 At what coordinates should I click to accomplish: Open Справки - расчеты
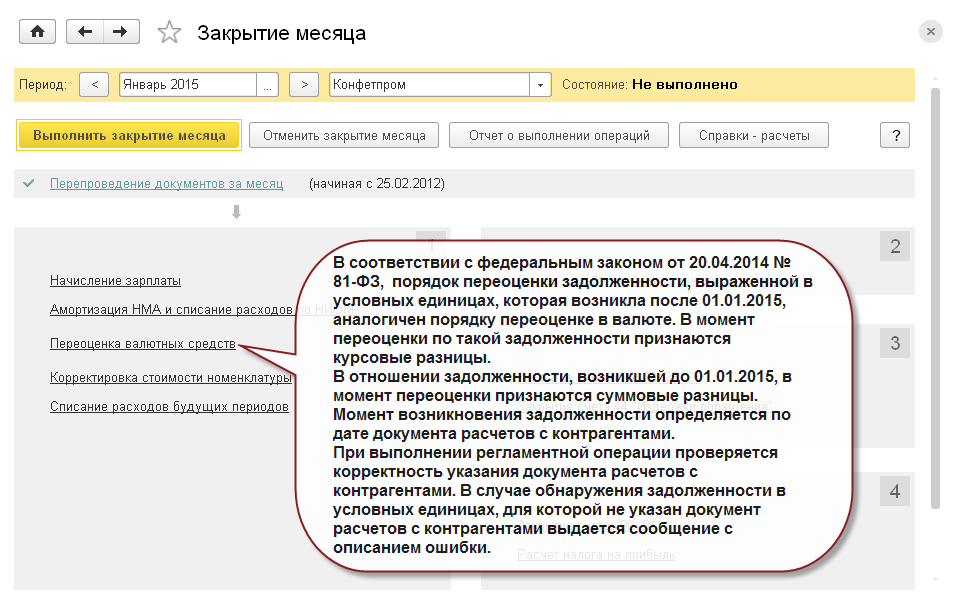[754, 136]
